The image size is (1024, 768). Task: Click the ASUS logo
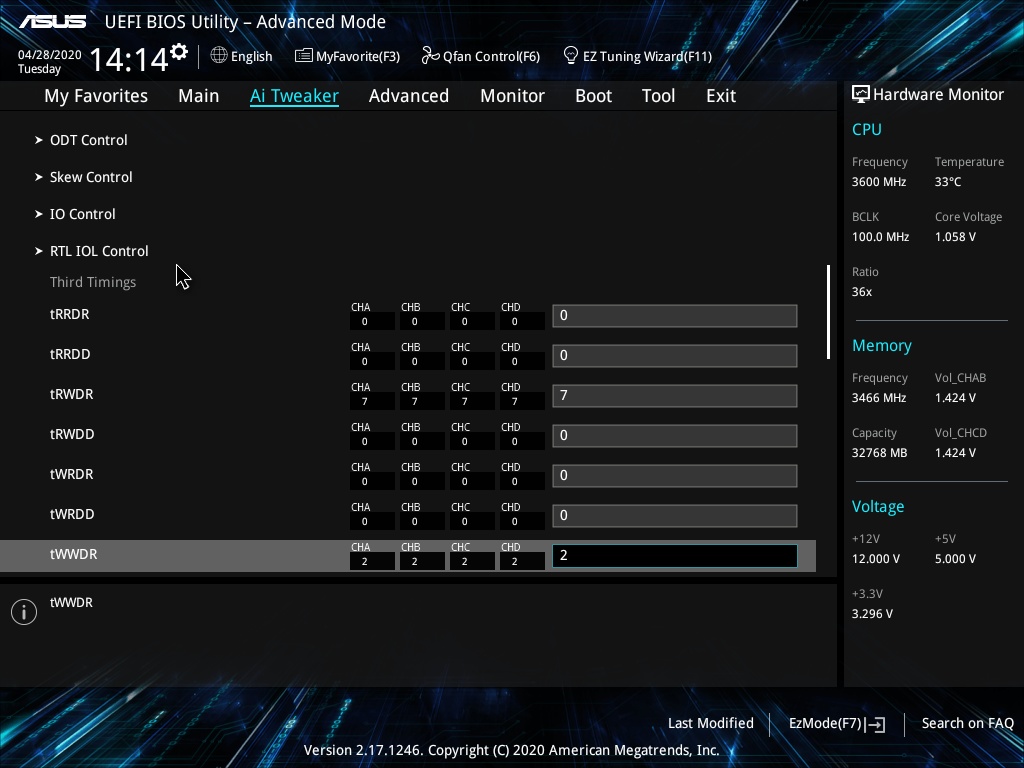pyautogui.click(x=53, y=22)
